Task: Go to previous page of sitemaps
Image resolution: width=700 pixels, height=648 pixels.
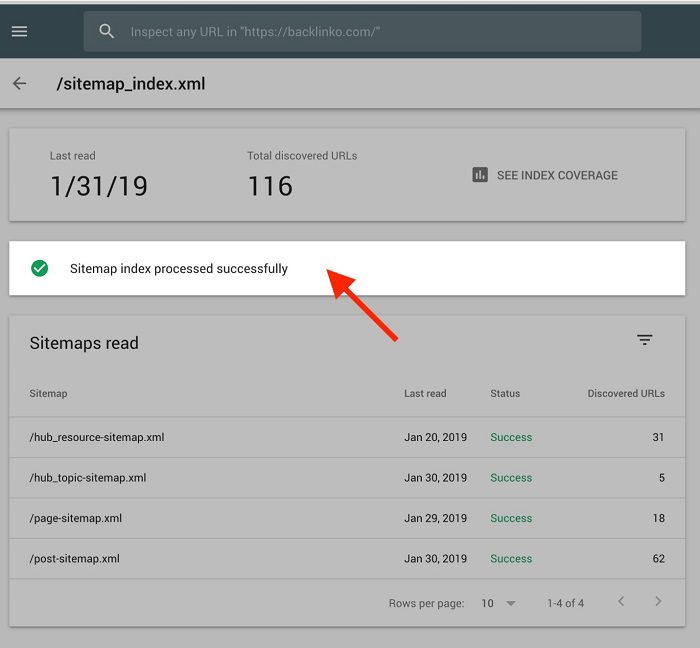Action: coord(621,602)
